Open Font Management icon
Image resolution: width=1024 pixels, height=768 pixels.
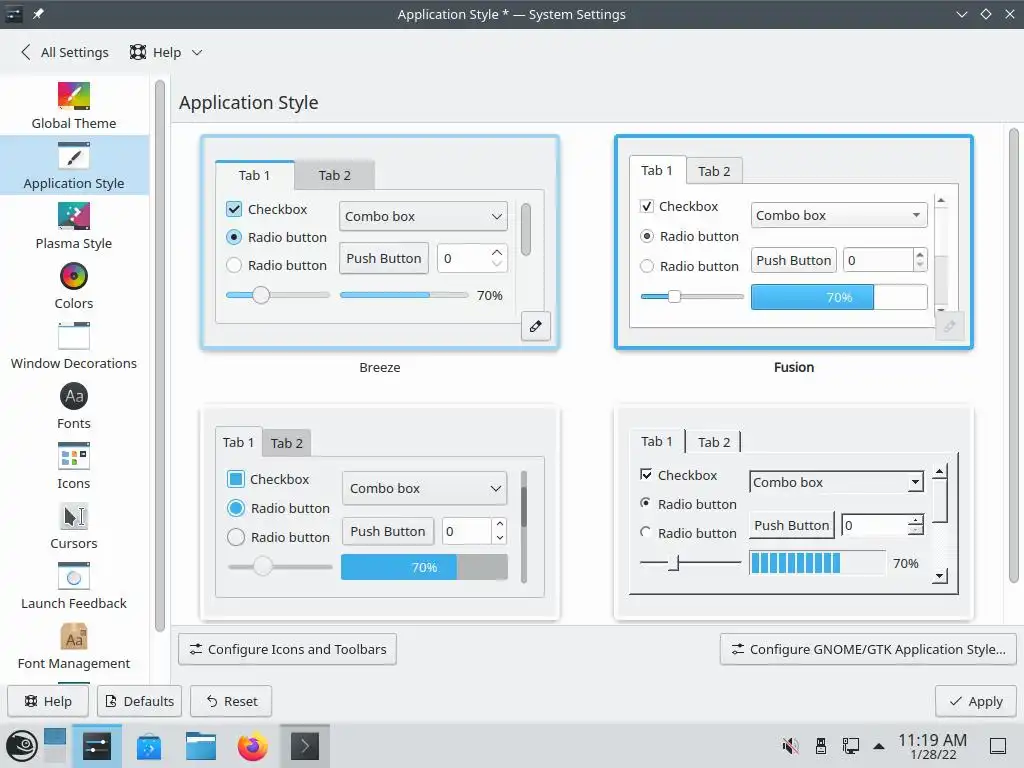[74, 637]
